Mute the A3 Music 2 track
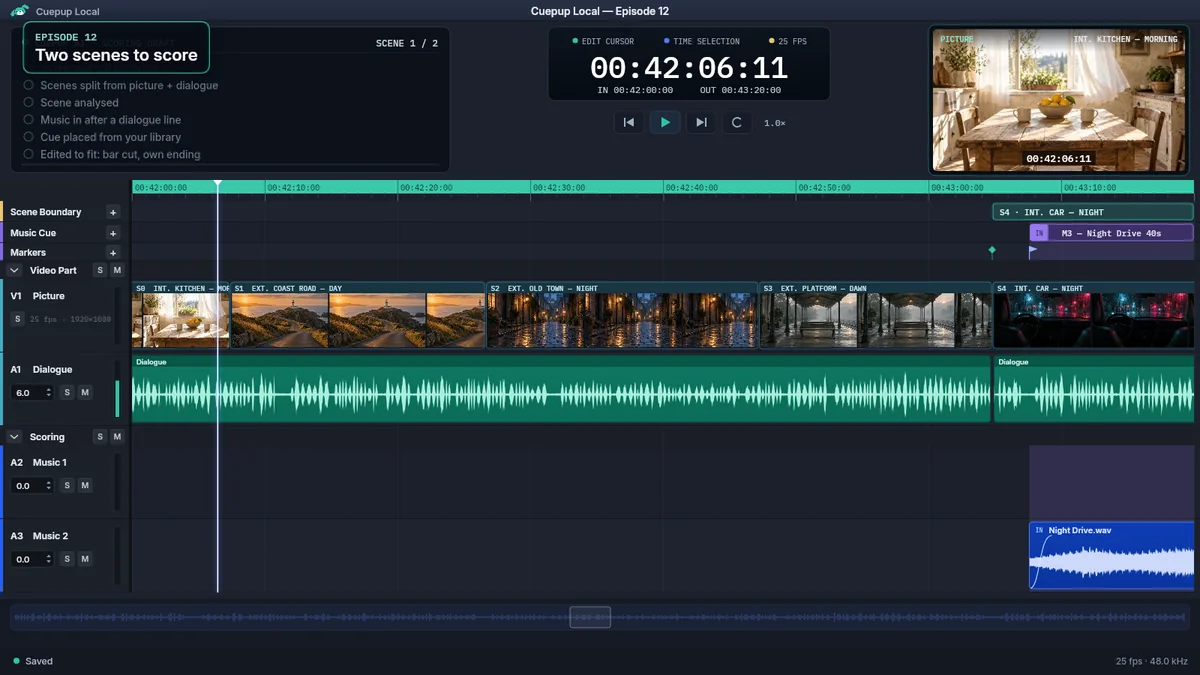 click(85, 560)
